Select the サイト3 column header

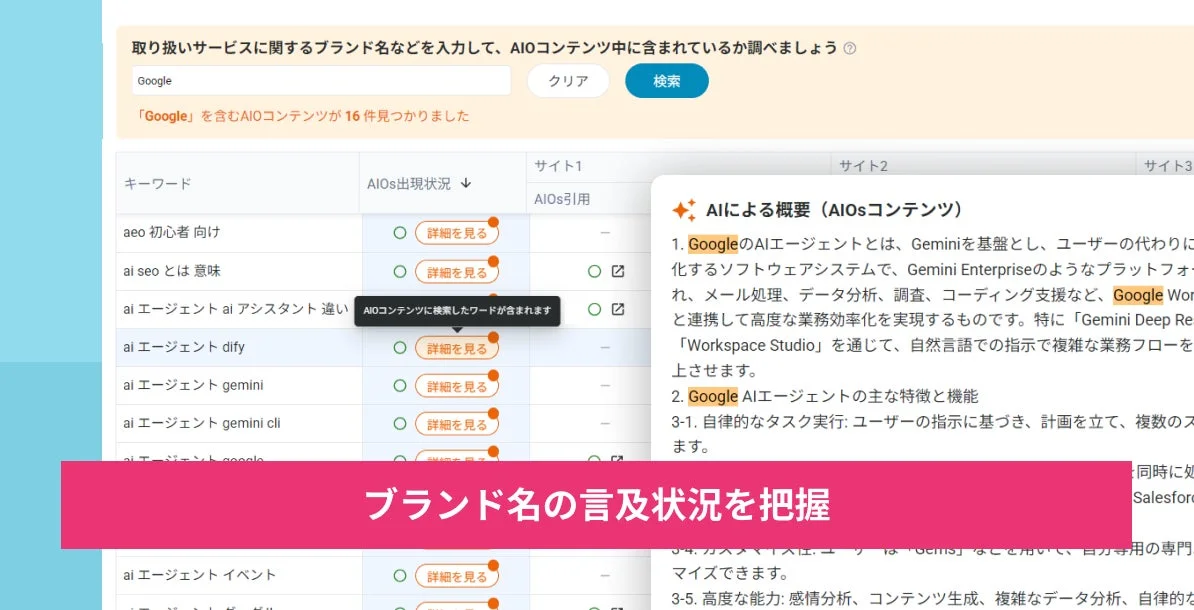tap(1168, 166)
